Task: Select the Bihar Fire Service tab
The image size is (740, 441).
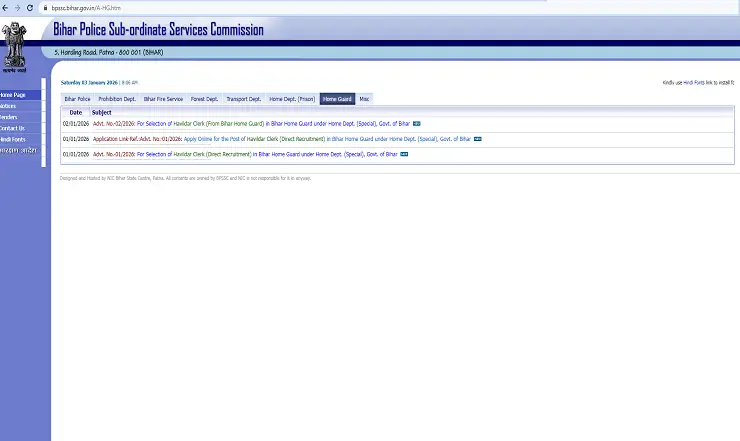Action: (163, 99)
